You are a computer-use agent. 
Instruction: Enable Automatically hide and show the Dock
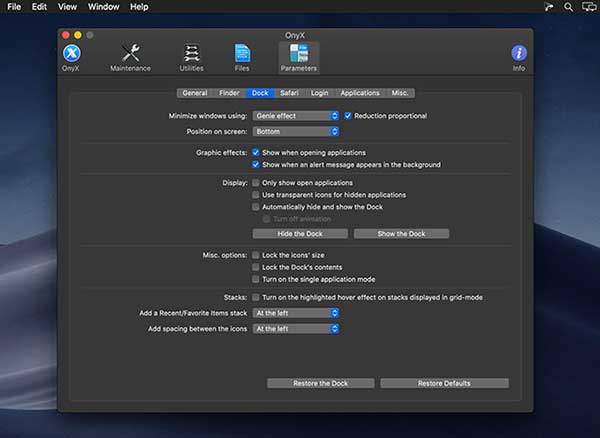click(256, 207)
